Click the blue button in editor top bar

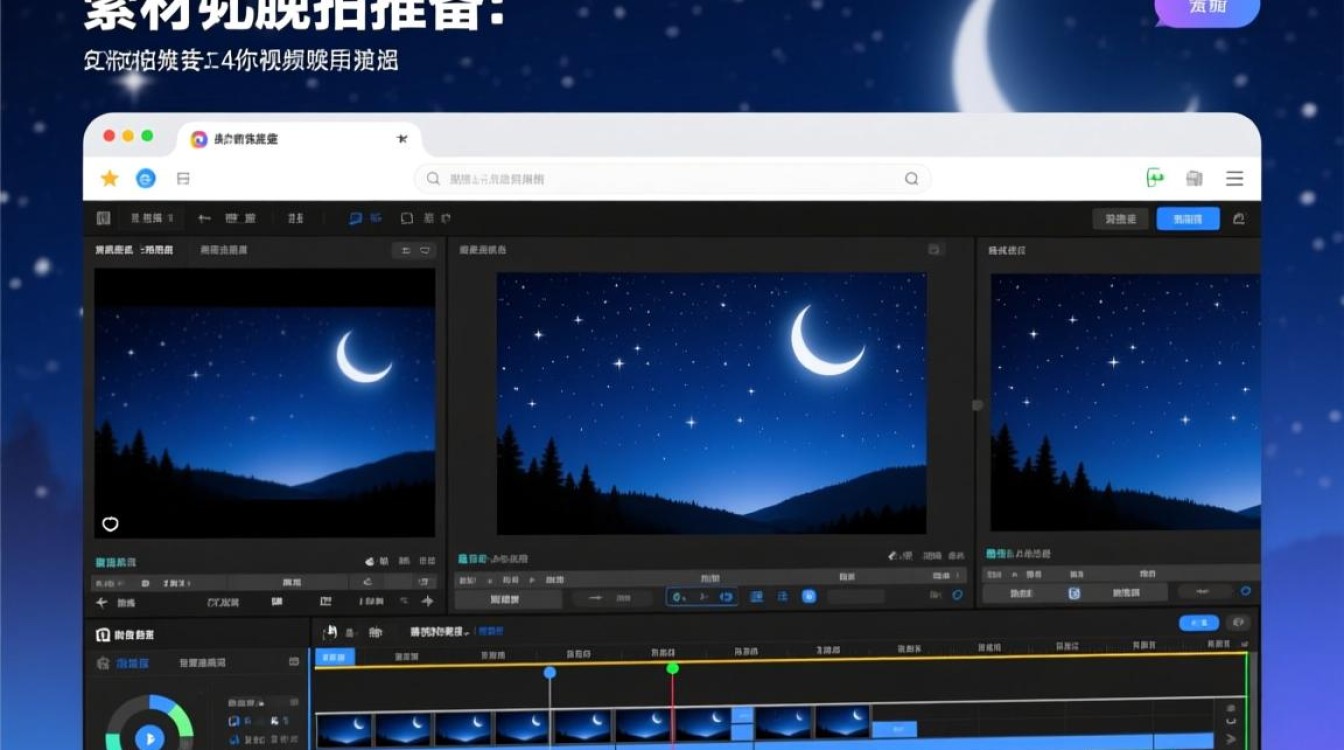(1188, 218)
